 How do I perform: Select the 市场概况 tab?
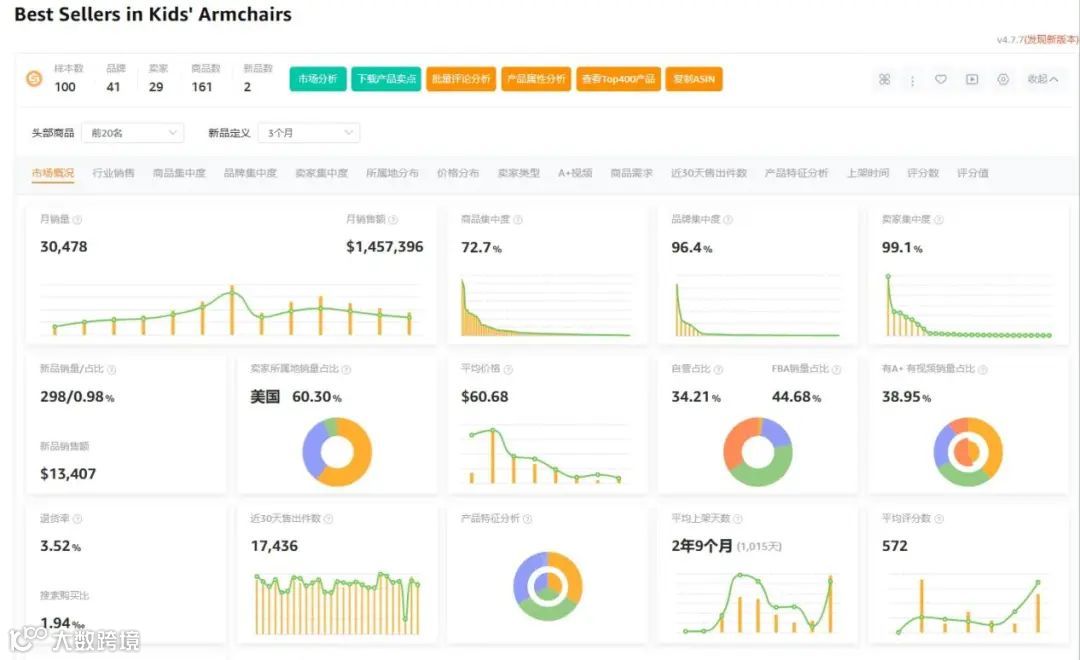(53, 173)
